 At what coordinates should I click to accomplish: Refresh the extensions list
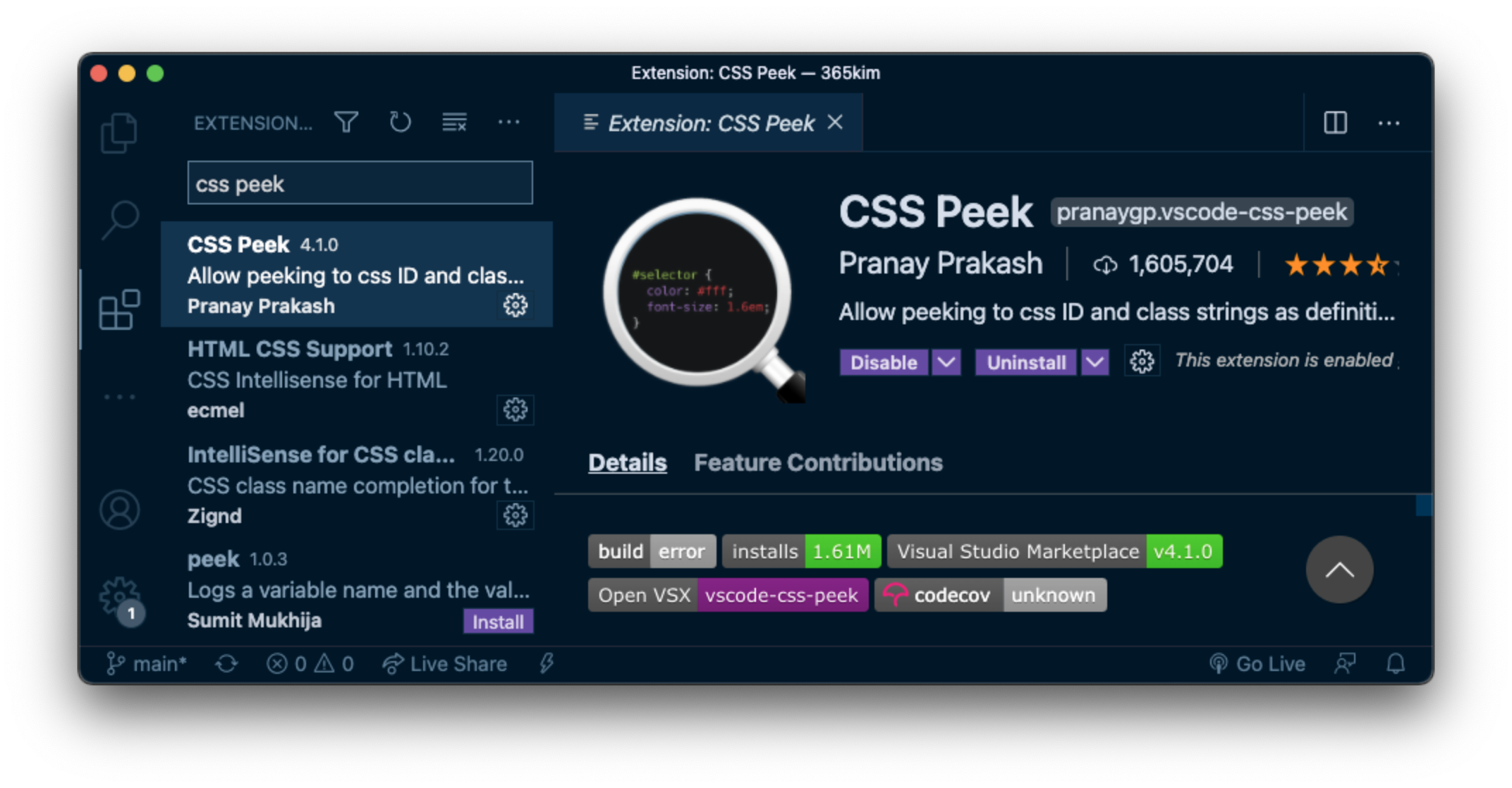pos(400,123)
